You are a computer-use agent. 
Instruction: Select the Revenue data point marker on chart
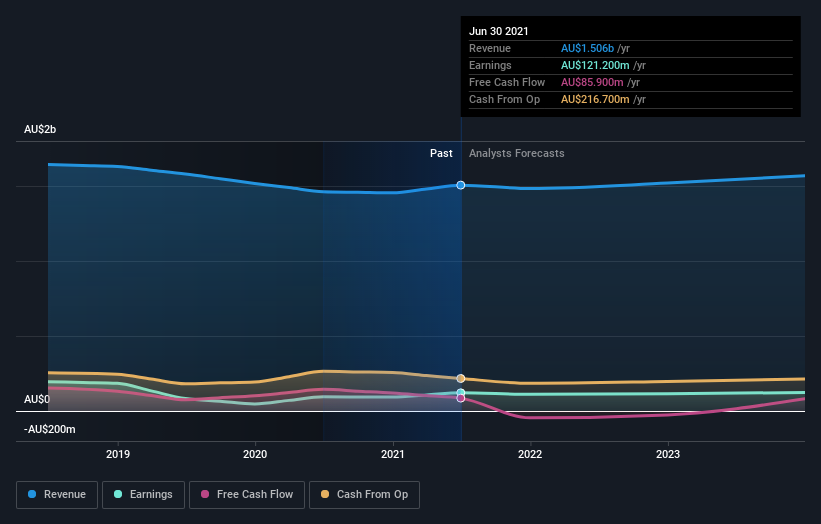click(461, 185)
